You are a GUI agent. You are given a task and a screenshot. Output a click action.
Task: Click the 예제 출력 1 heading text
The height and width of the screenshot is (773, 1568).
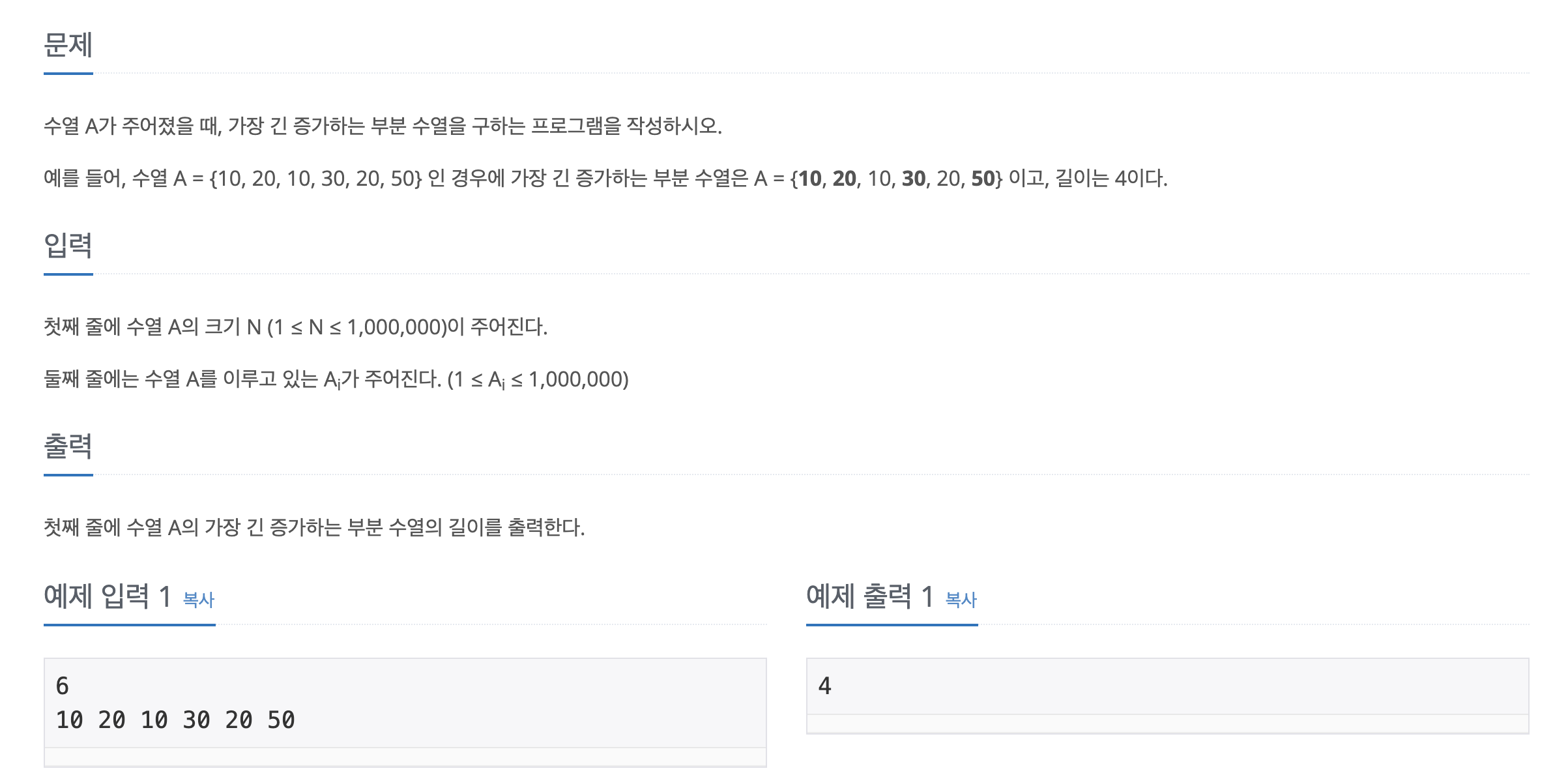tap(869, 596)
